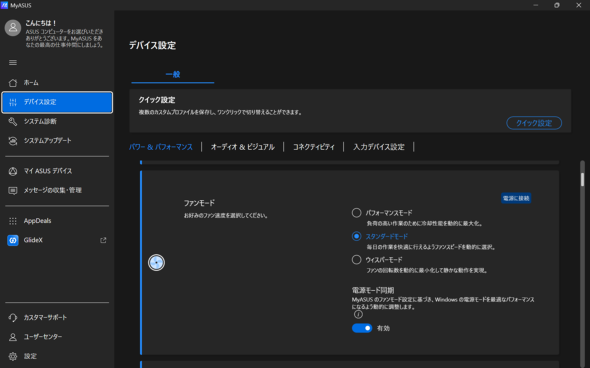Screen dimensions: 590x368
Task: Open ホーム in the sidebar
Action: pyautogui.click(x=57, y=83)
